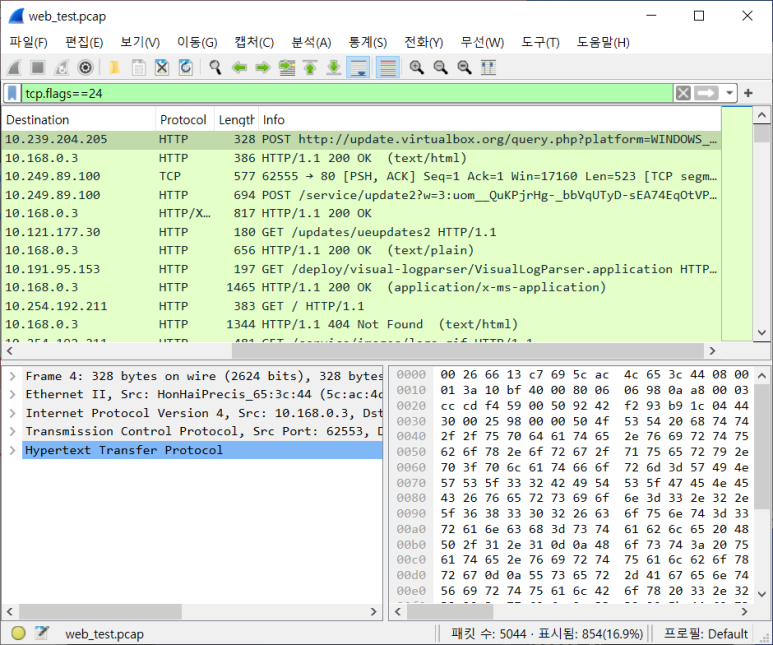Select the TCP [PSH, ACK] packet row
Screen dimensions: 773x645
click(x=361, y=177)
